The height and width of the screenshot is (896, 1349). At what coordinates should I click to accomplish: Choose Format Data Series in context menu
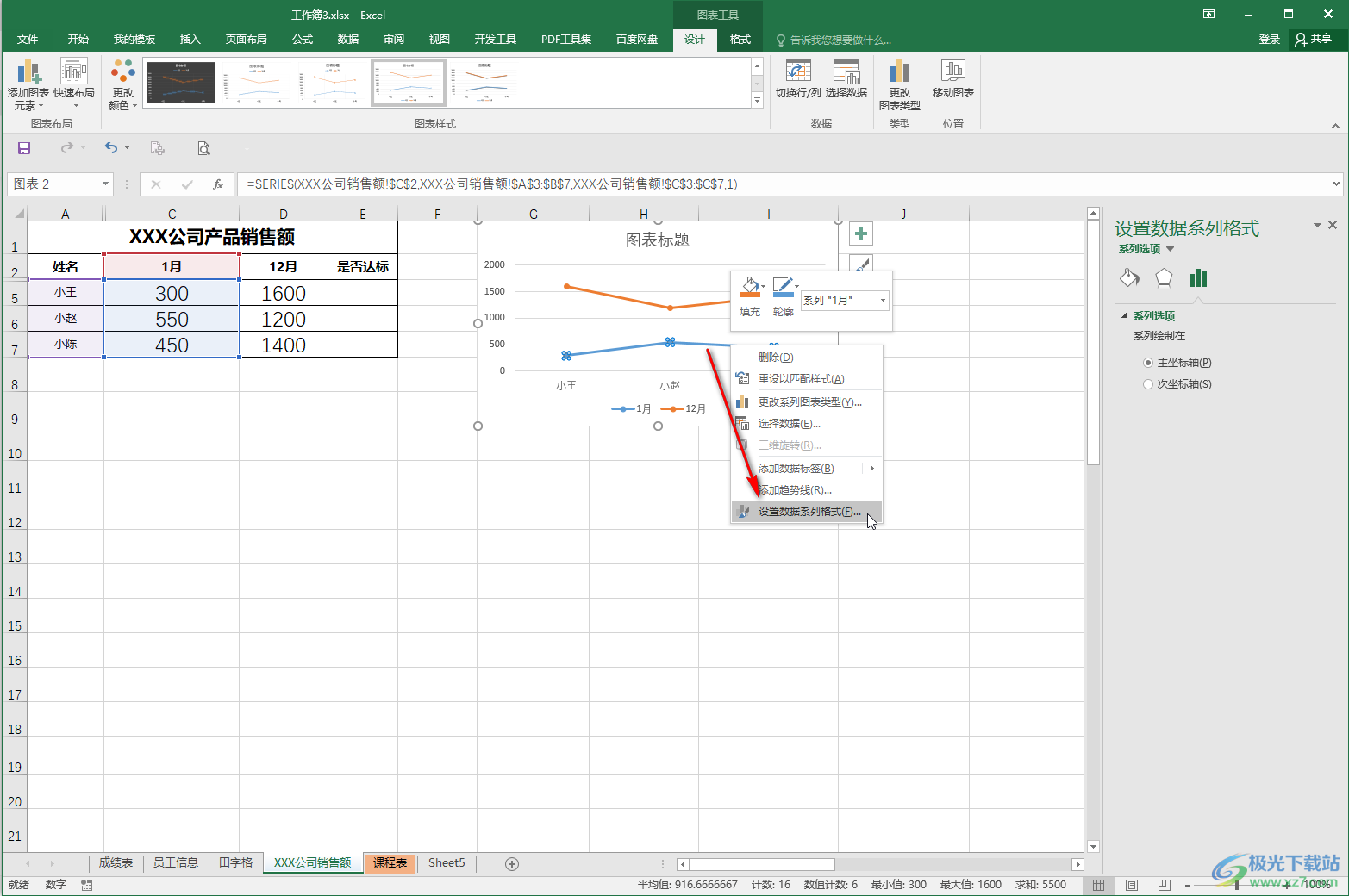[x=806, y=512]
